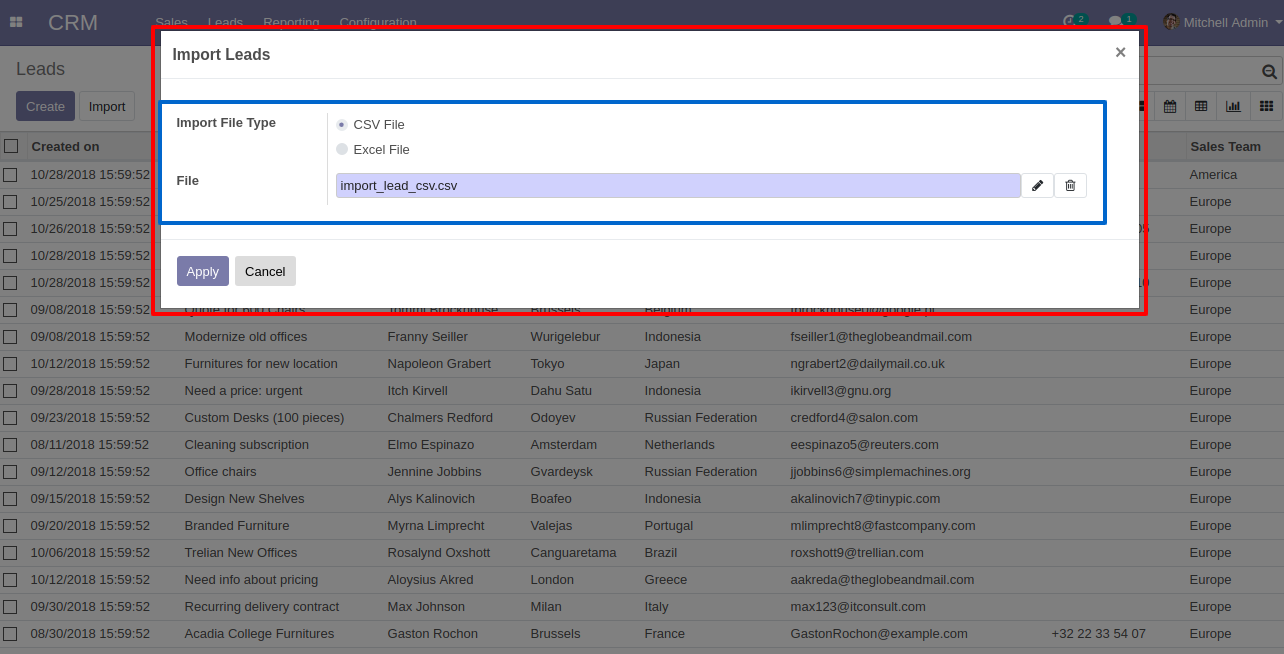Click Mitchell Admin's avatar picture
Viewport: 1284px width, 654px height.
tap(1170, 22)
